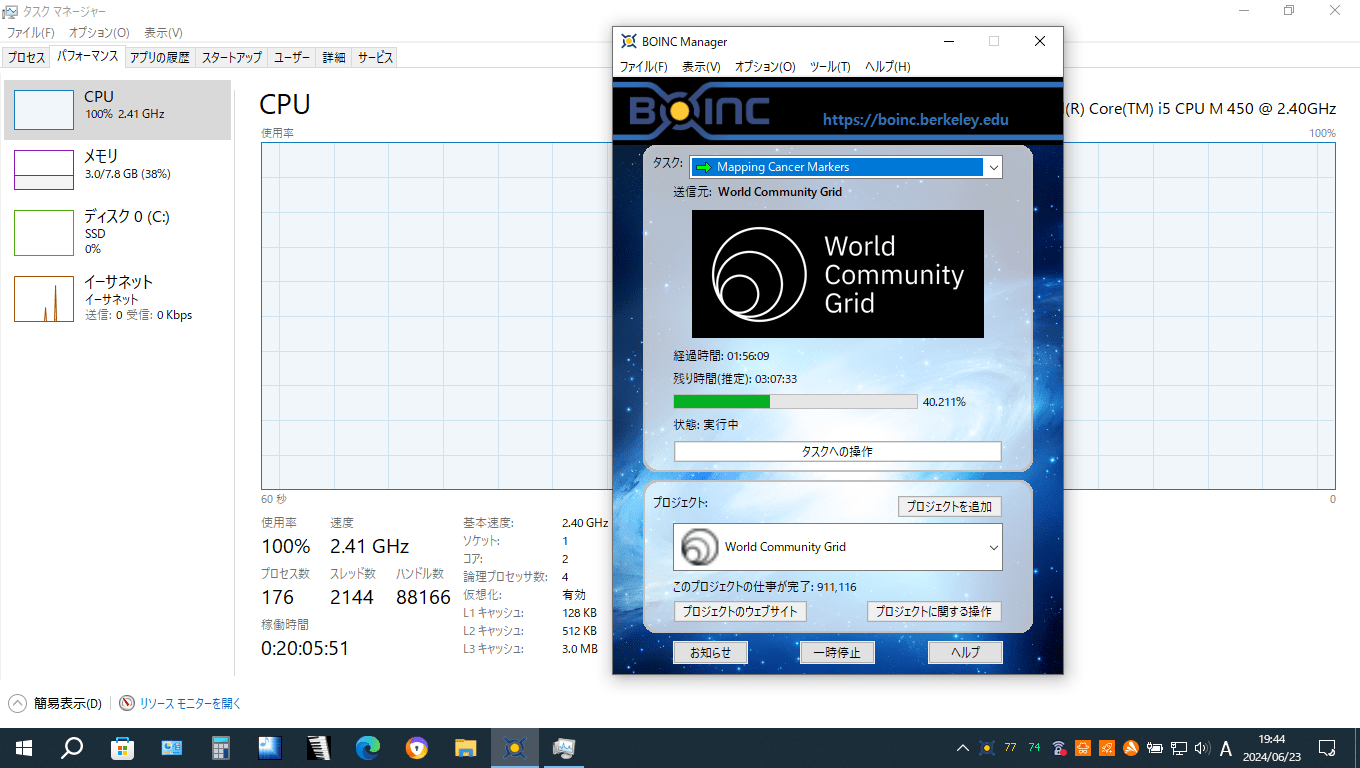Open ヘルプ(H) menu in BOINC Manager
This screenshot has height=768, width=1360.
(887, 67)
